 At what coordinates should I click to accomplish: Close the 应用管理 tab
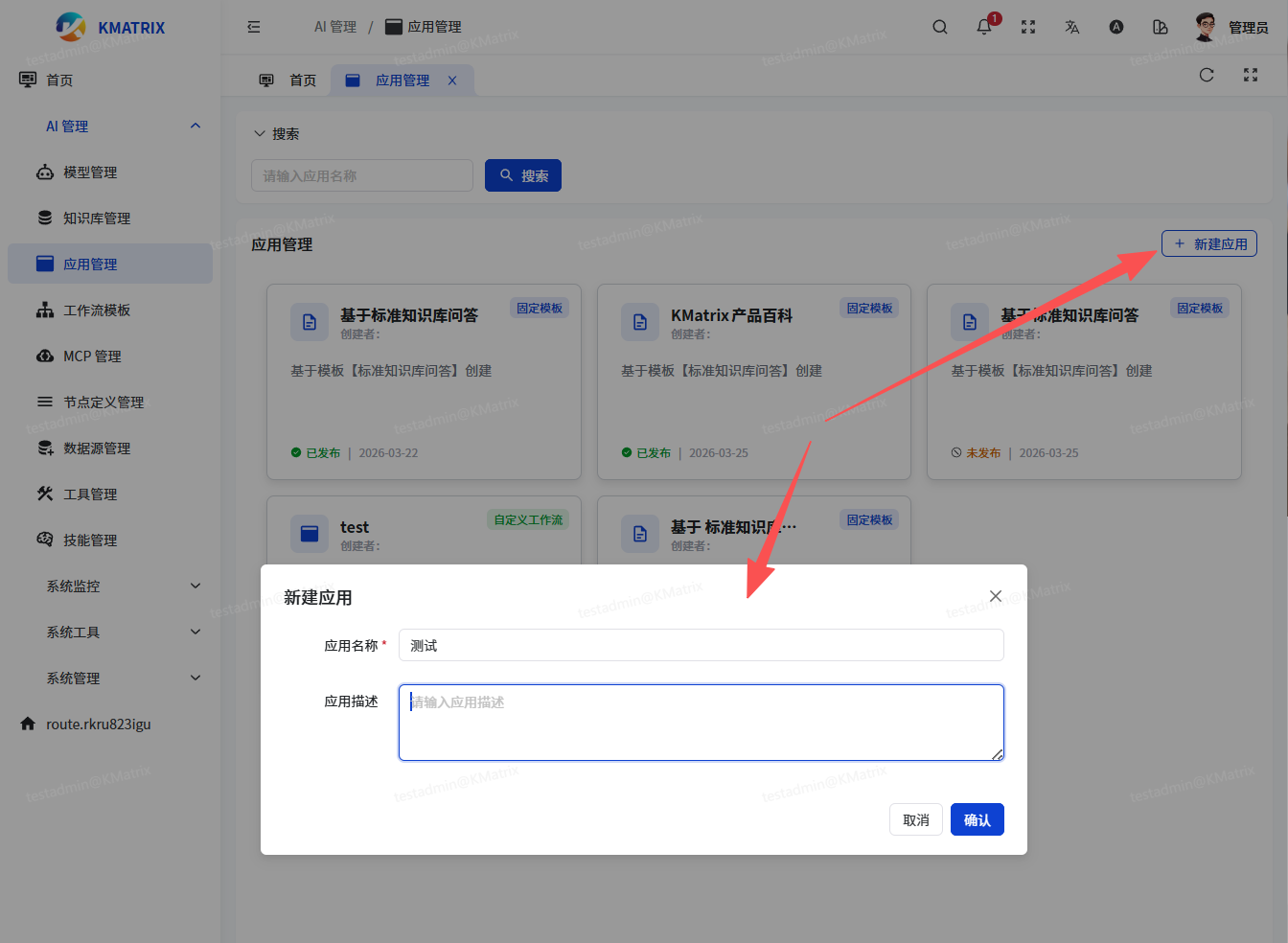(x=452, y=80)
